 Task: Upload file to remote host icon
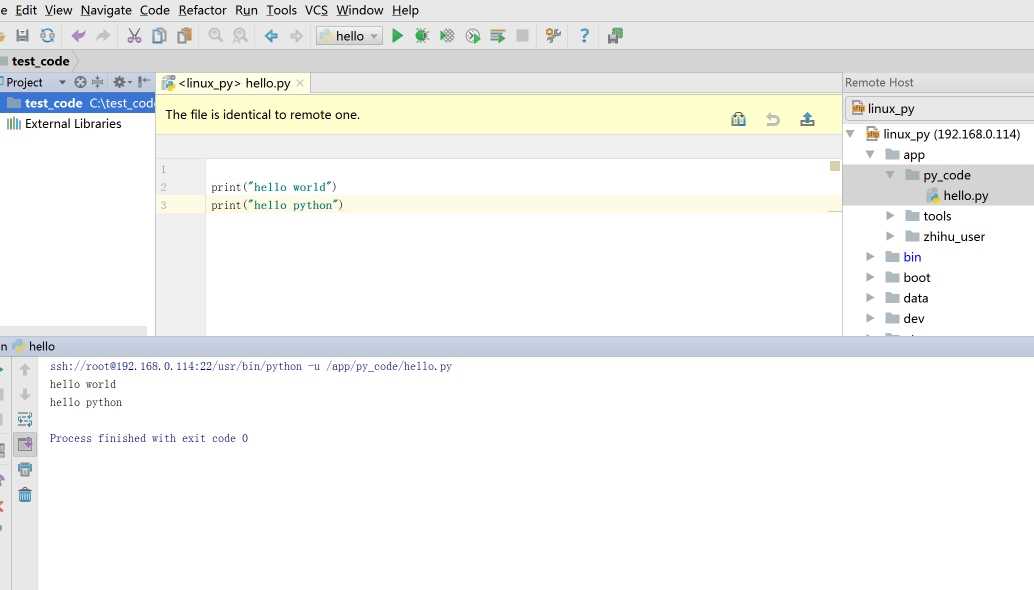pos(807,119)
